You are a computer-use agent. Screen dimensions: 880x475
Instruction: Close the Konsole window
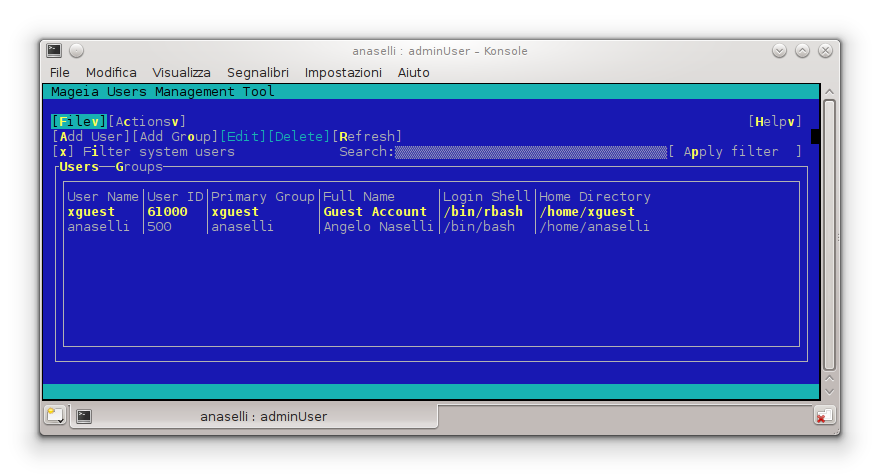825,51
